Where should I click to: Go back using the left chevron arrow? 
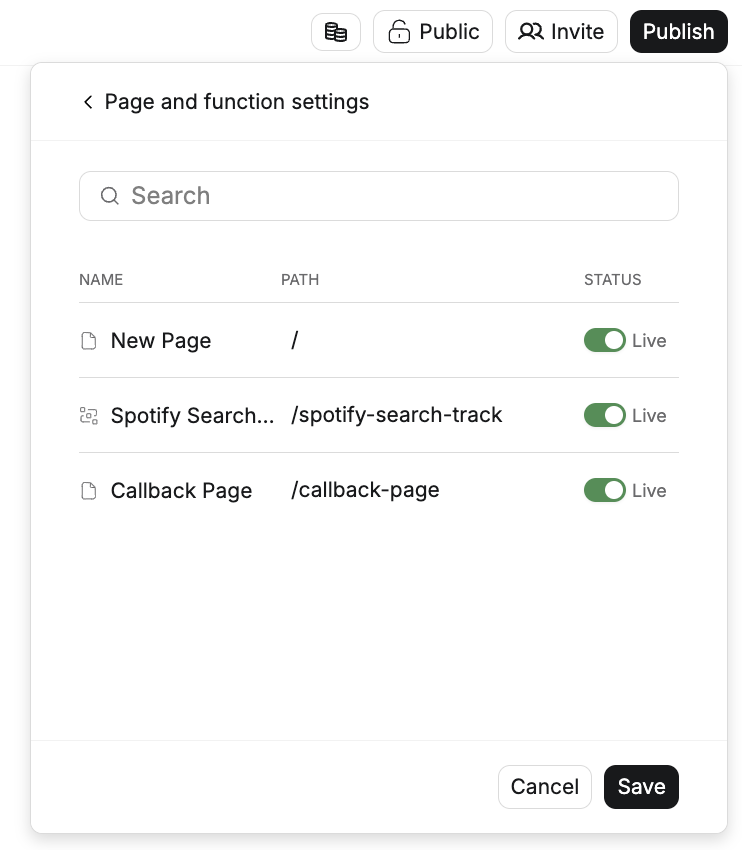[x=88, y=102]
